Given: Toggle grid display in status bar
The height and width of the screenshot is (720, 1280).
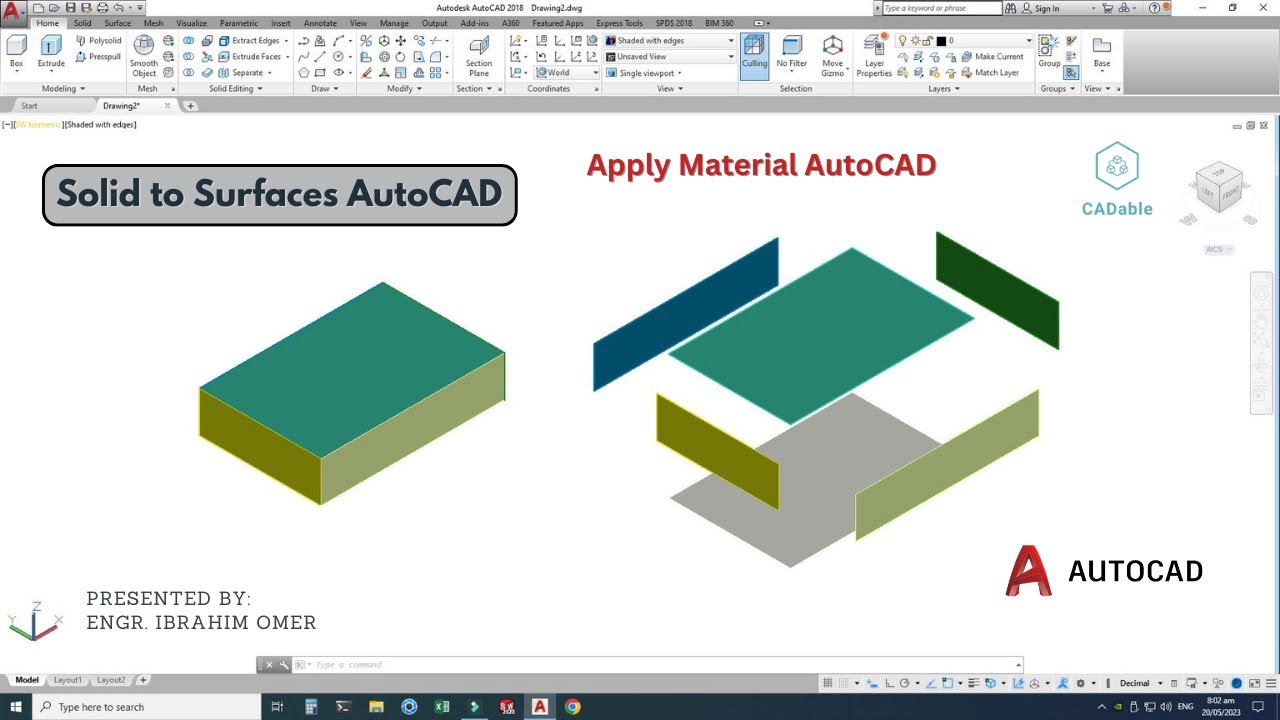Looking at the screenshot, I should 828,683.
